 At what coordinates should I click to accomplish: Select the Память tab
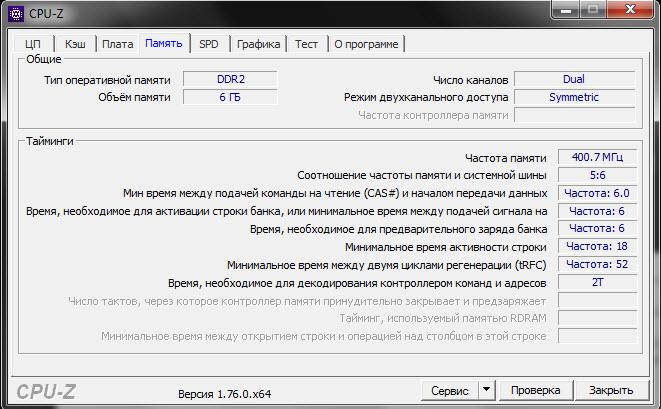click(164, 43)
